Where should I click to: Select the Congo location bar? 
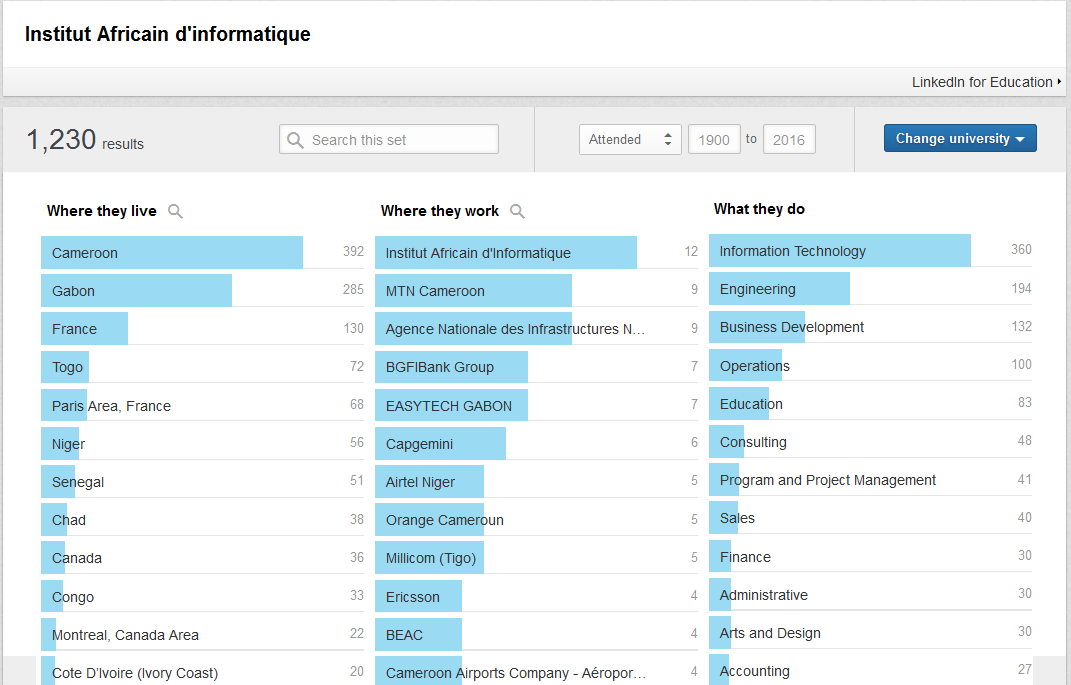[202, 597]
